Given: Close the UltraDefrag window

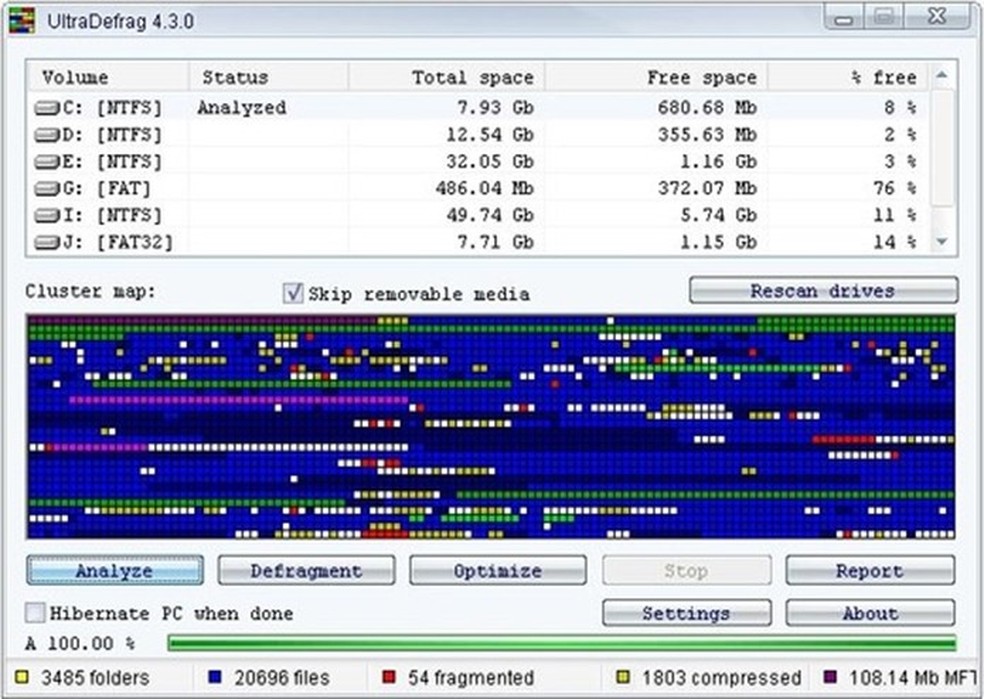Looking at the screenshot, I should 938,16.
